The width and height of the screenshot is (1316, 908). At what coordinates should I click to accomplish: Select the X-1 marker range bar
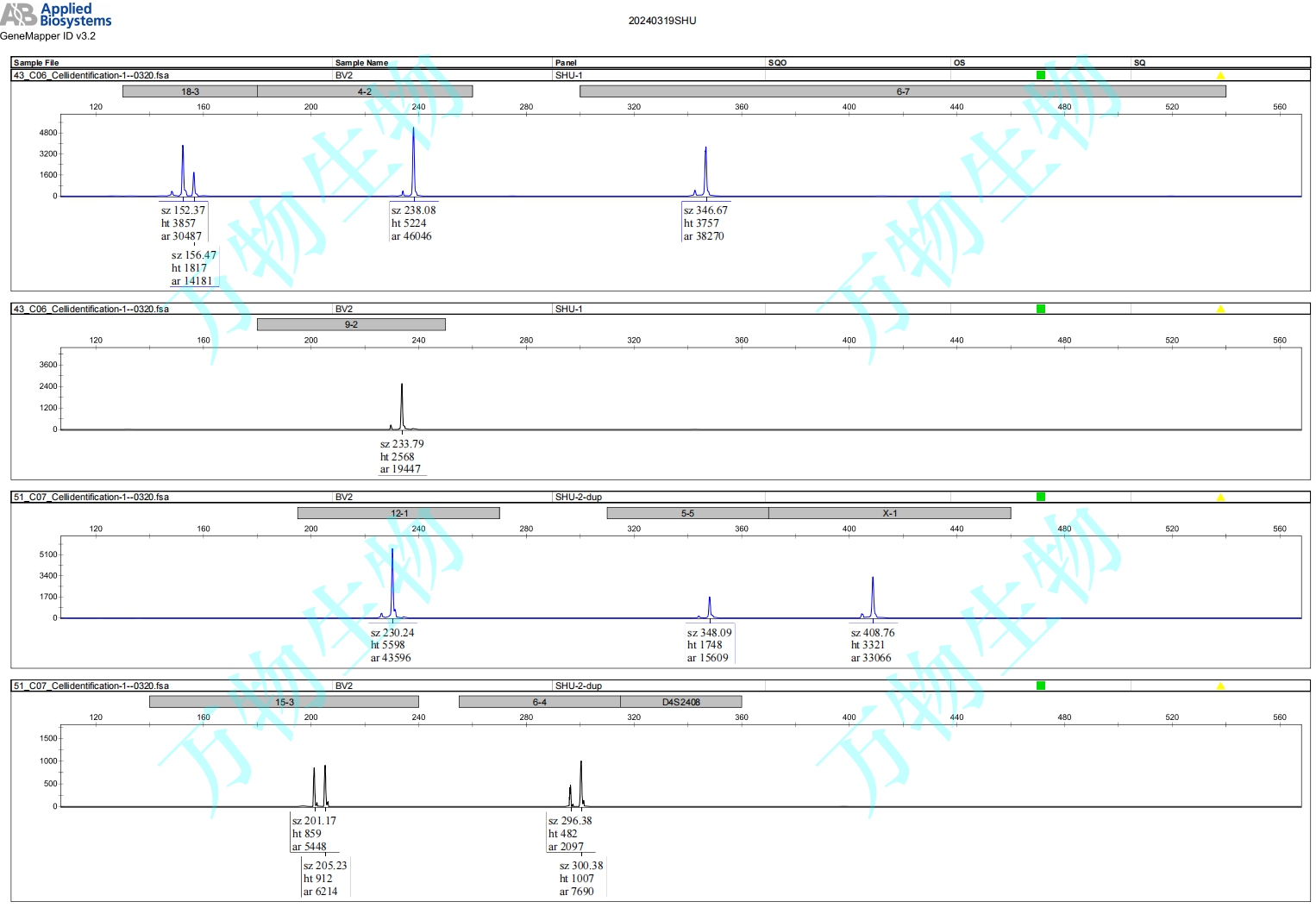(x=889, y=513)
